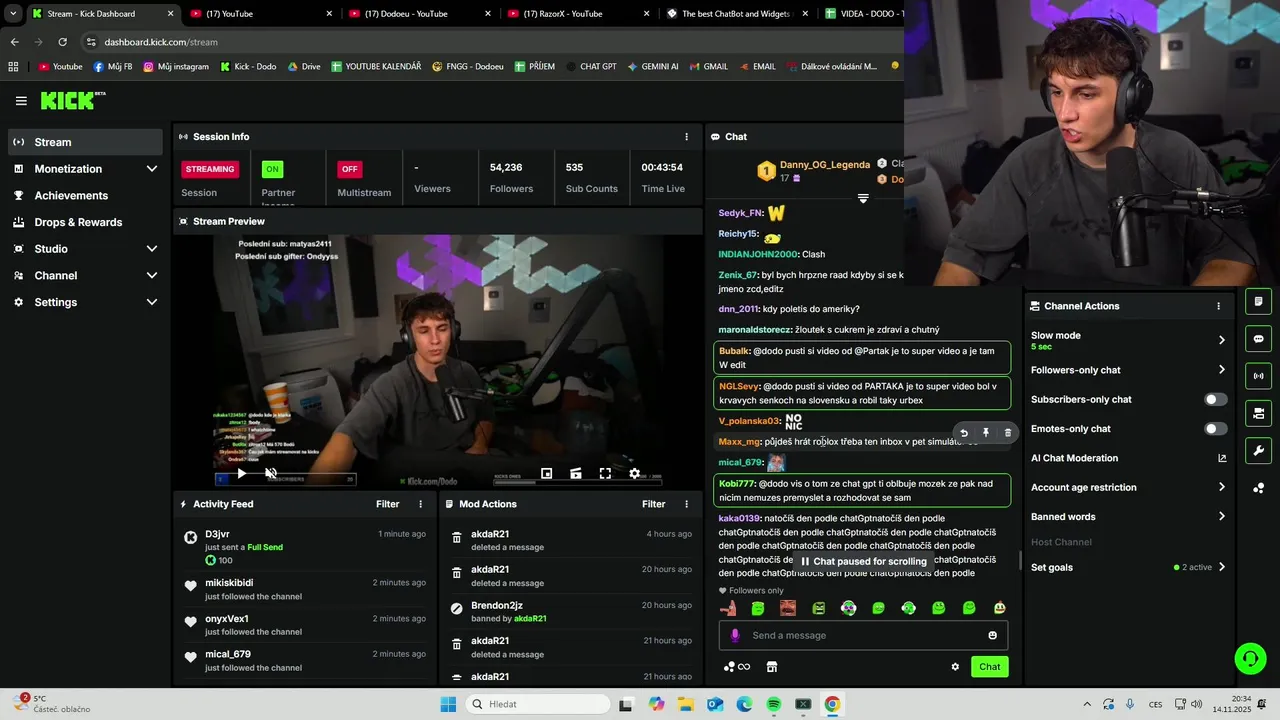Open Banned words chevron
The height and width of the screenshot is (720, 1280).
[1222, 517]
